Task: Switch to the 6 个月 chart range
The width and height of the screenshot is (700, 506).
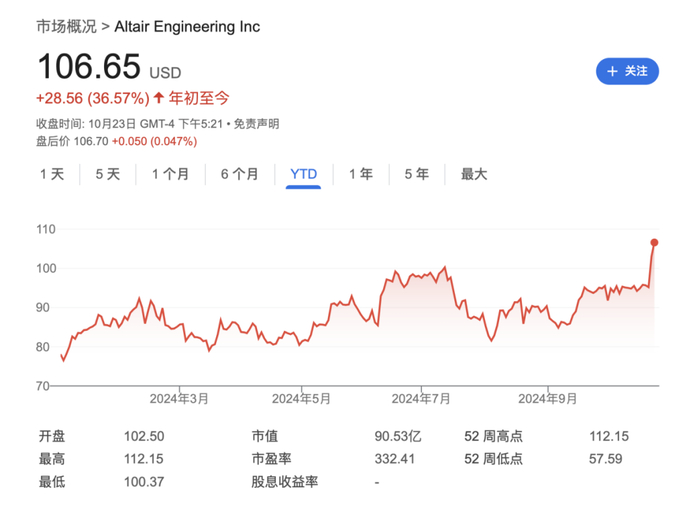Action: (239, 174)
